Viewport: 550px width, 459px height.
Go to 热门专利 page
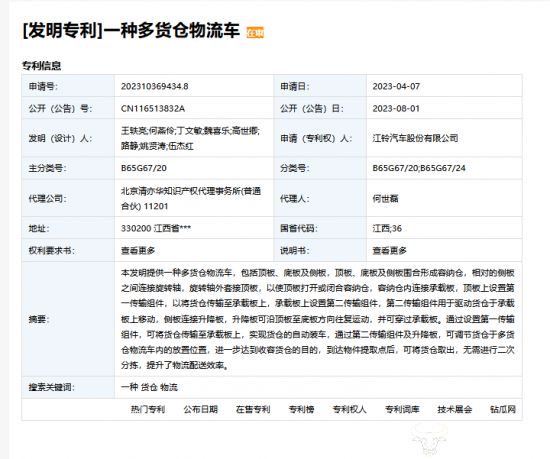148,409
